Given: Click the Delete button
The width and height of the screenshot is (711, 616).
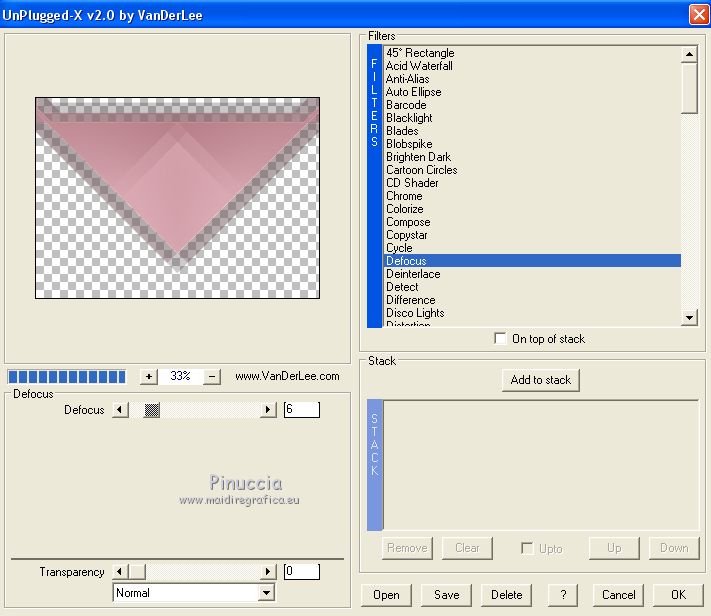Looking at the screenshot, I should coord(506,595).
